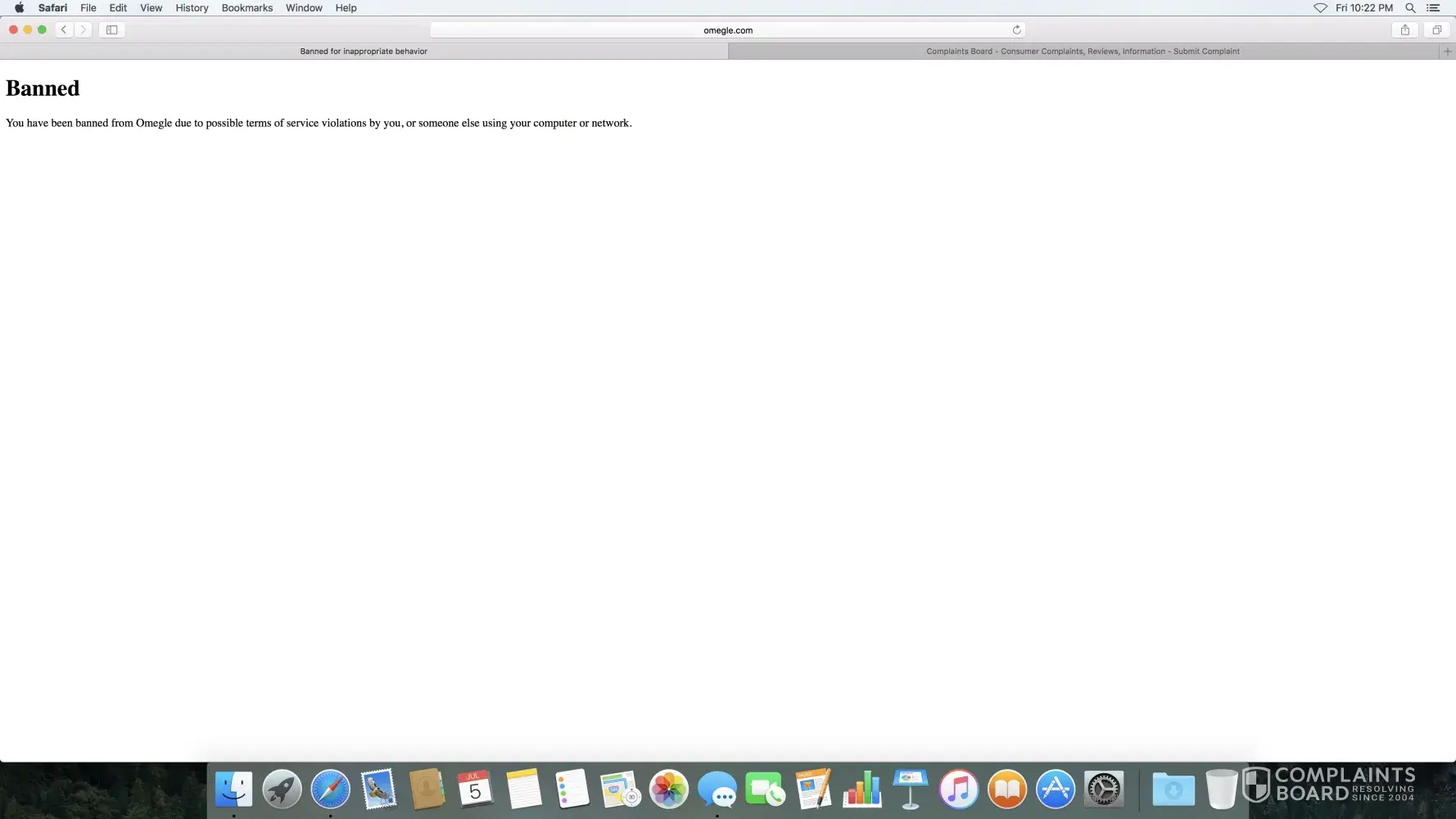Open Contacts from the Dock

(427, 790)
